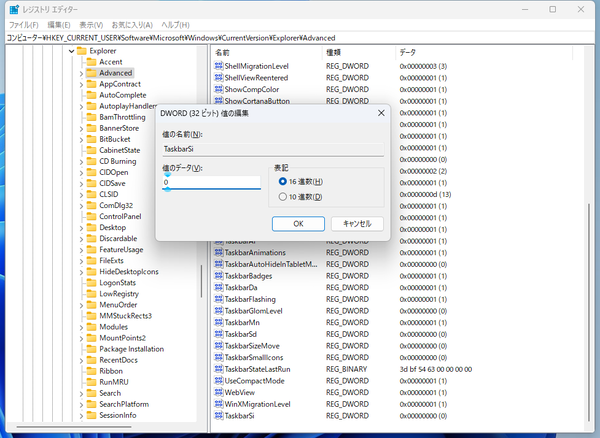Image resolution: width=600 pixels, height=438 pixels.
Task: Click the LogonStats folder icon
Action: [x=91, y=283]
